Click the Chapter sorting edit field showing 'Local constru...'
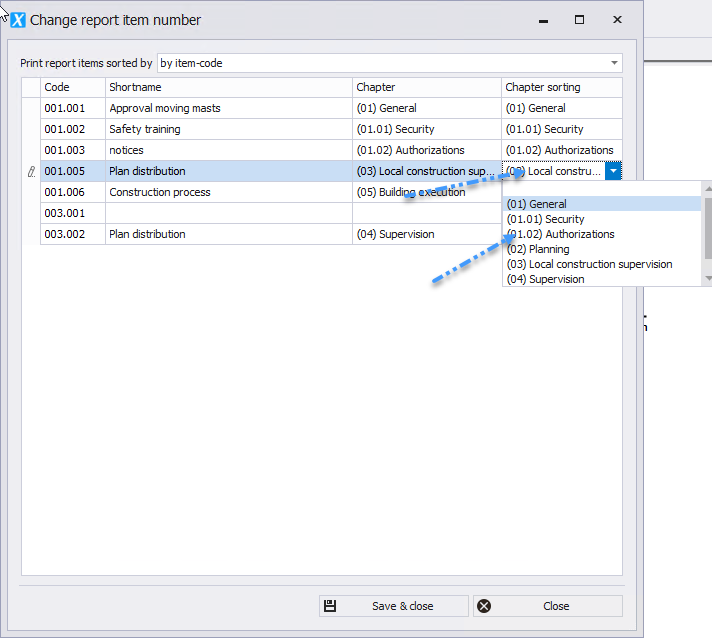Screen dimensions: 712x638 tap(554, 171)
